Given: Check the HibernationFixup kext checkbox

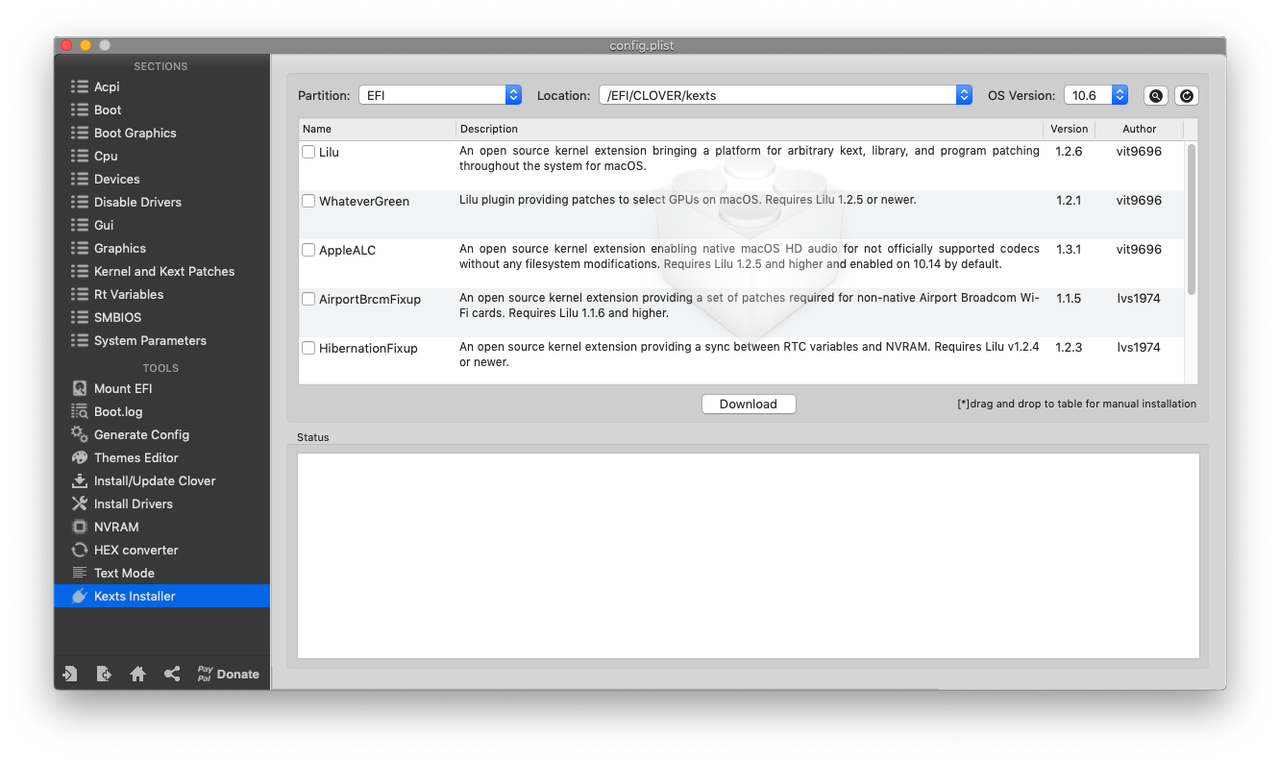Looking at the screenshot, I should point(309,348).
